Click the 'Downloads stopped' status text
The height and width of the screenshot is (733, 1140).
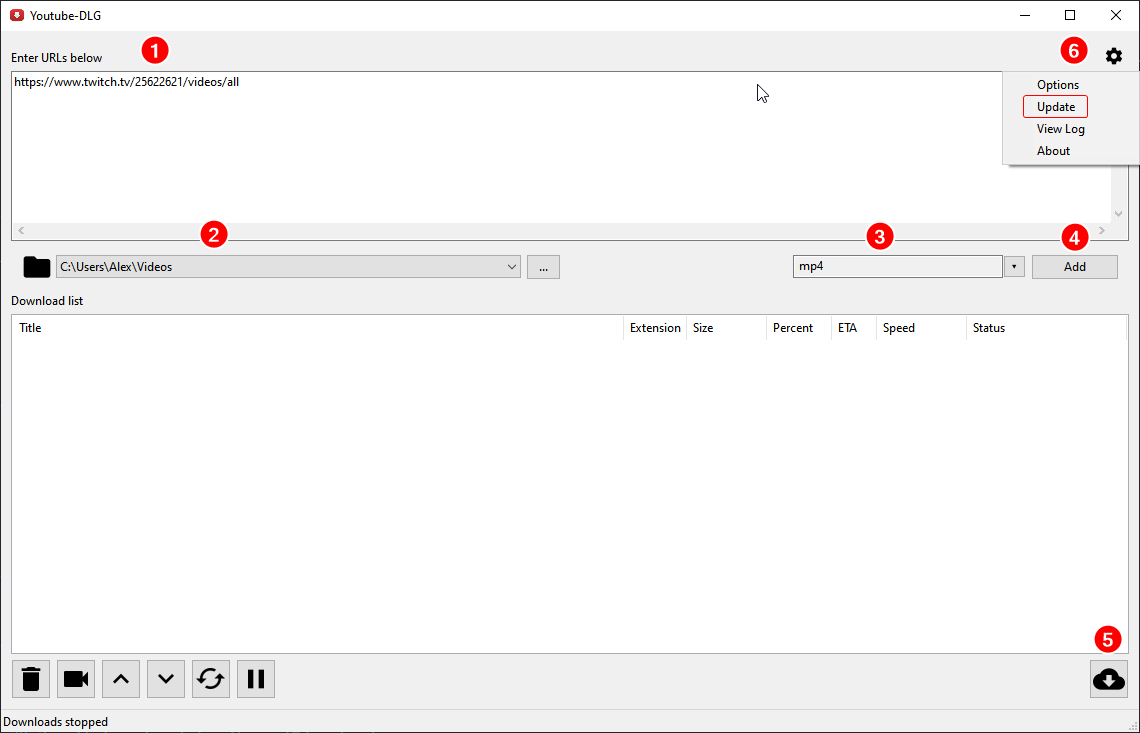point(56,722)
